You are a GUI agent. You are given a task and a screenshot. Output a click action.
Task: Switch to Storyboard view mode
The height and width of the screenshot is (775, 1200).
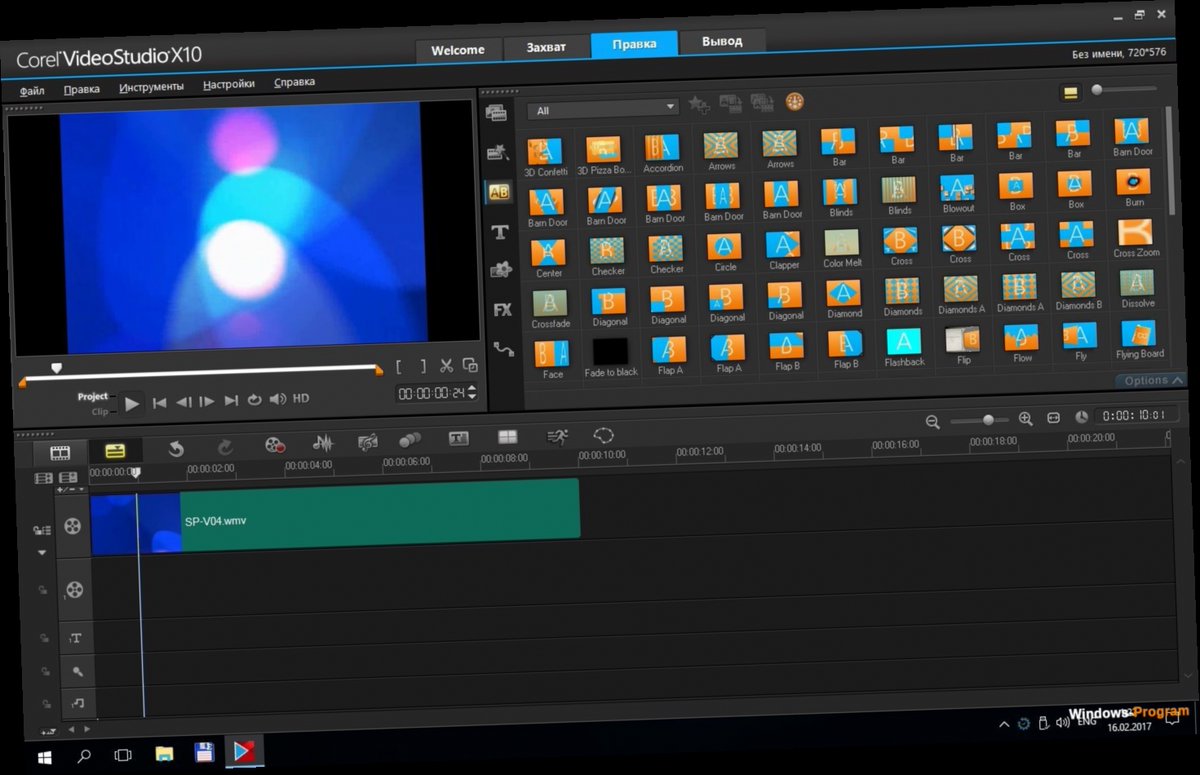tap(59, 452)
